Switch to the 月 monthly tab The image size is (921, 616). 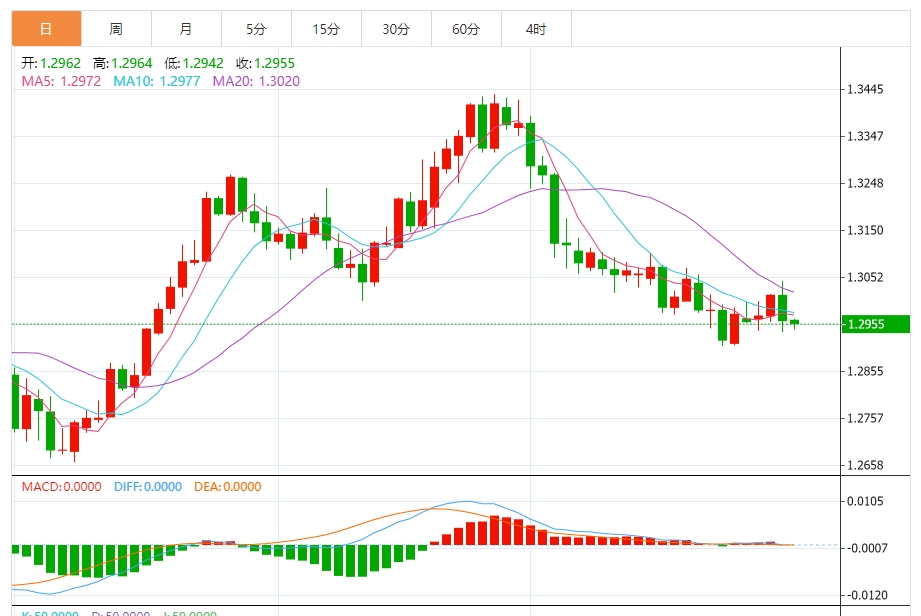point(186,28)
